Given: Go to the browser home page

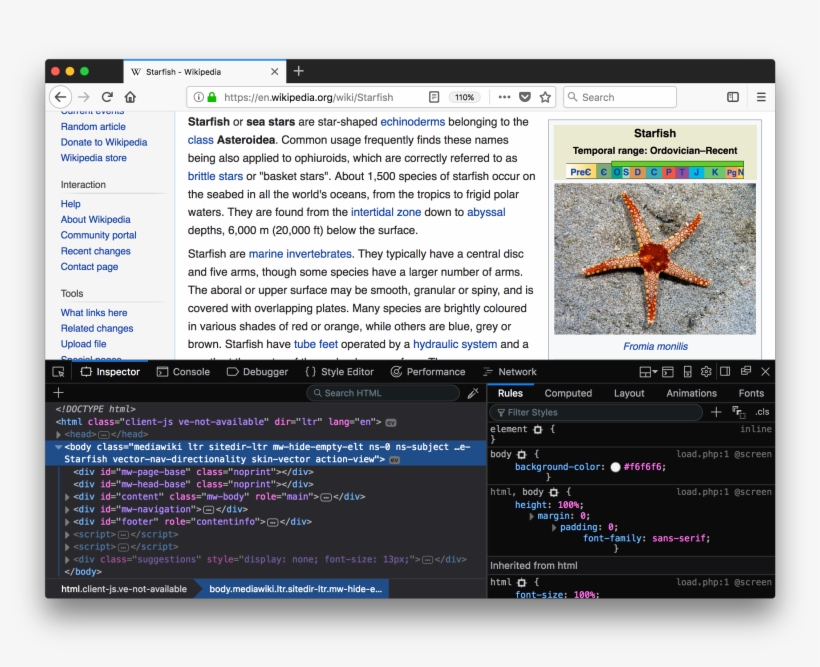Looking at the screenshot, I should (x=130, y=97).
